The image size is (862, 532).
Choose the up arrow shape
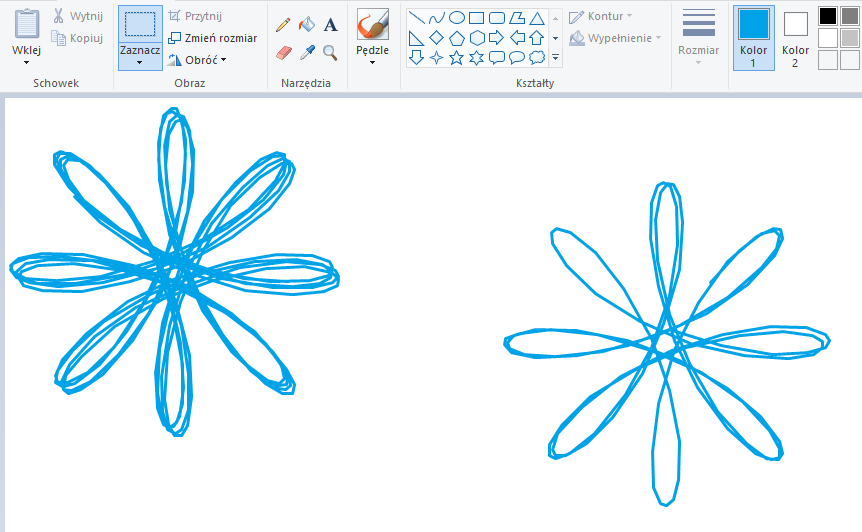pyautogui.click(x=537, y=38)
